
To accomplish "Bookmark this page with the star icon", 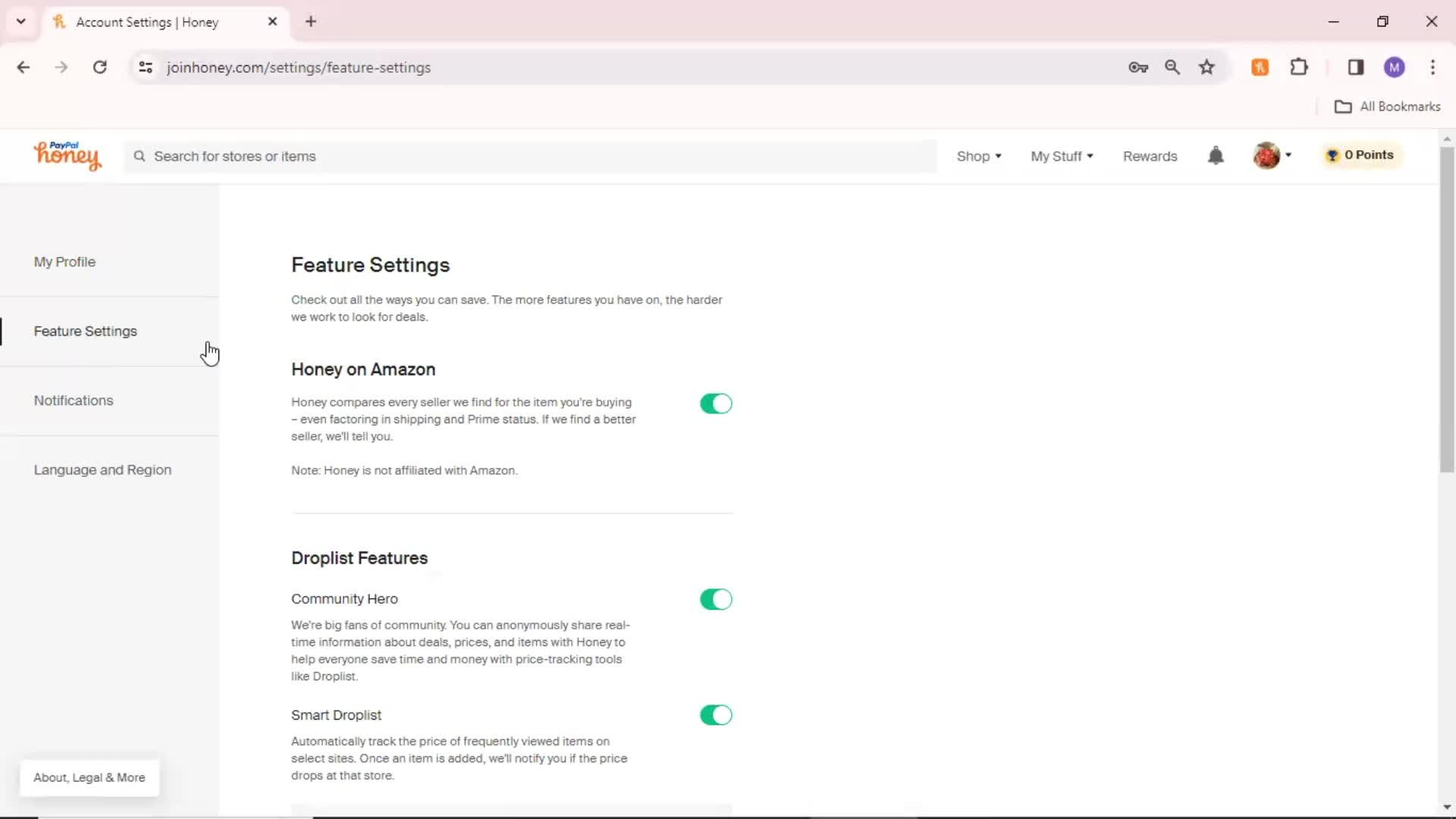I will pyautogui.click(x=1207, y=67).
